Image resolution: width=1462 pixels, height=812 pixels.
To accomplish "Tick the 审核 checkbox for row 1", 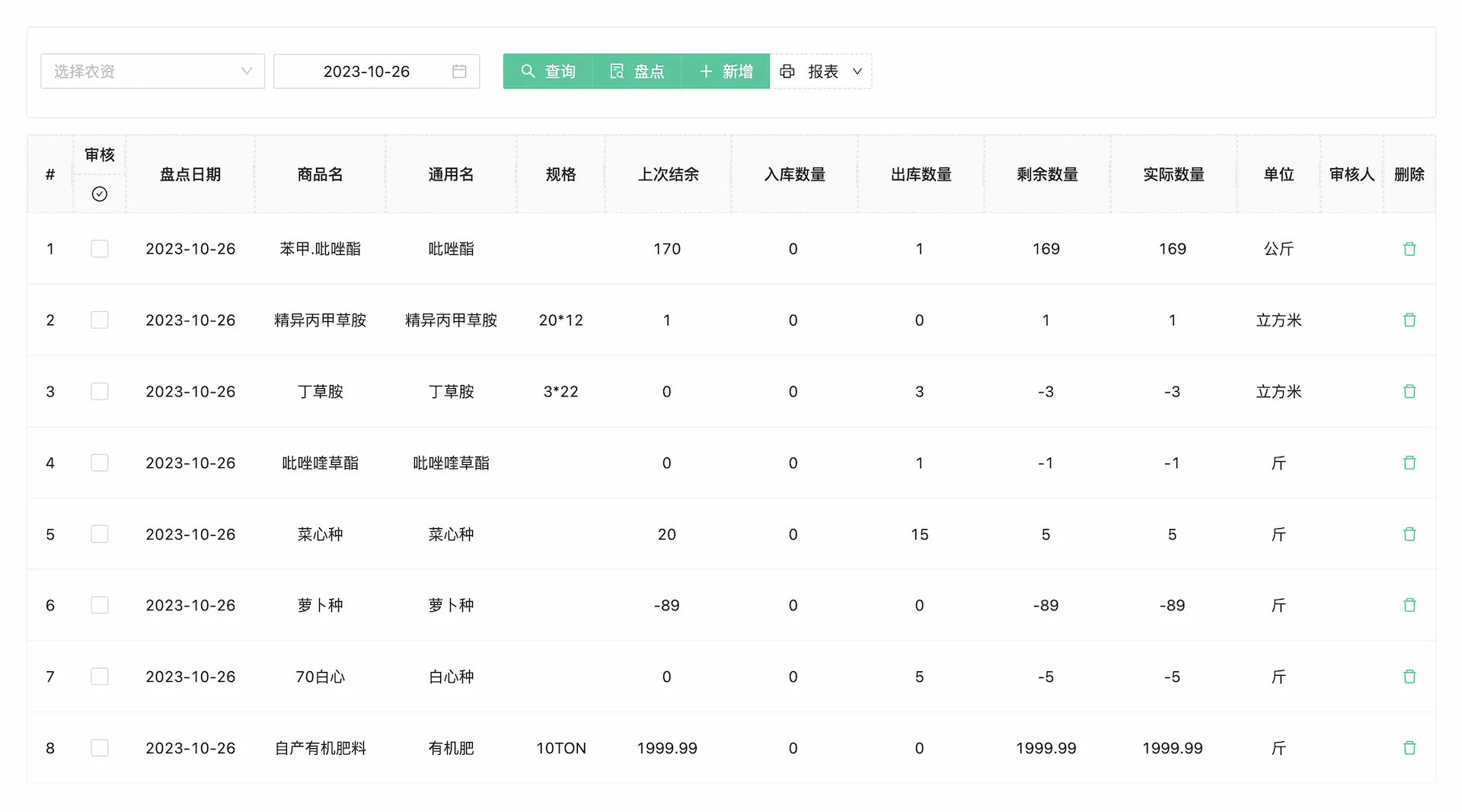I will click(x=100, y=249).
